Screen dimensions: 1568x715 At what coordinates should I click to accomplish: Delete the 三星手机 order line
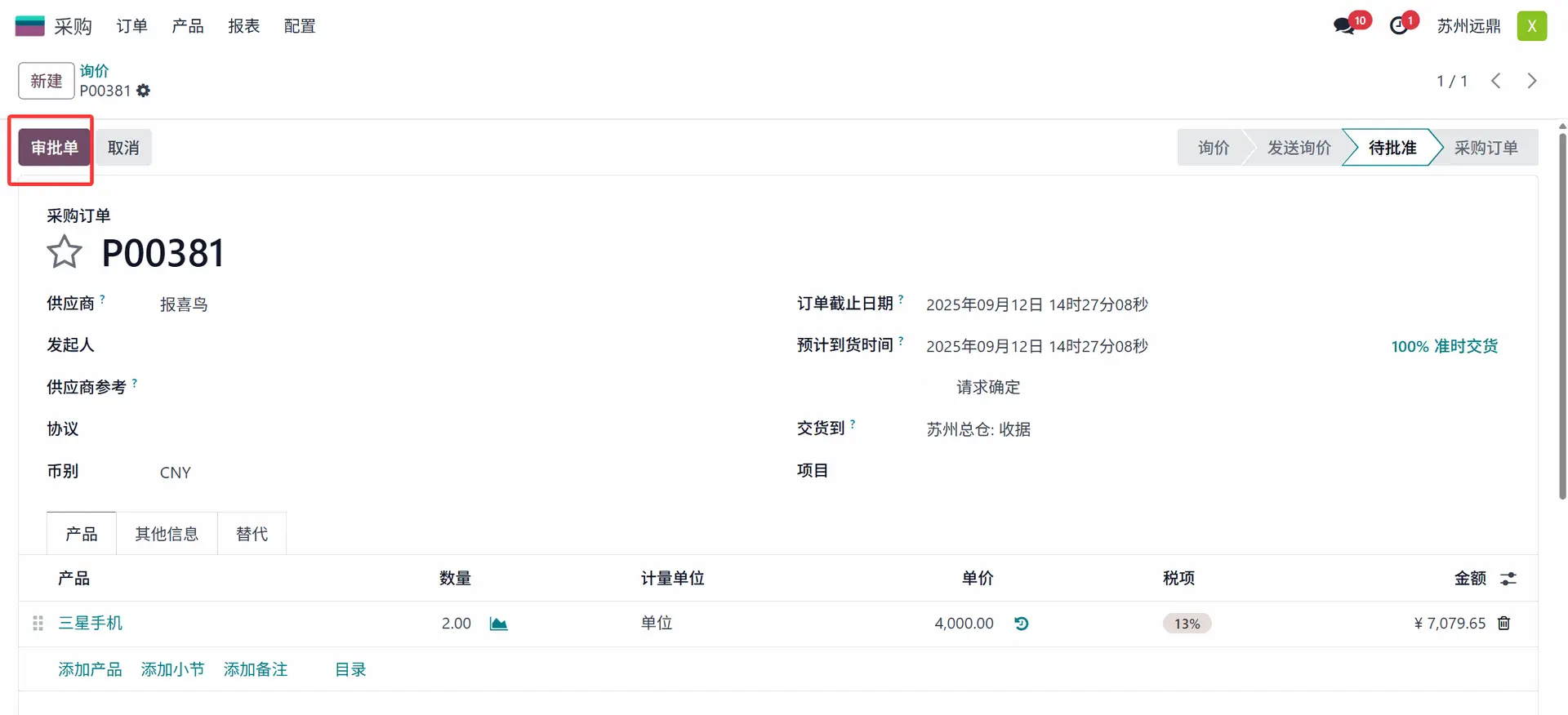1503,624
